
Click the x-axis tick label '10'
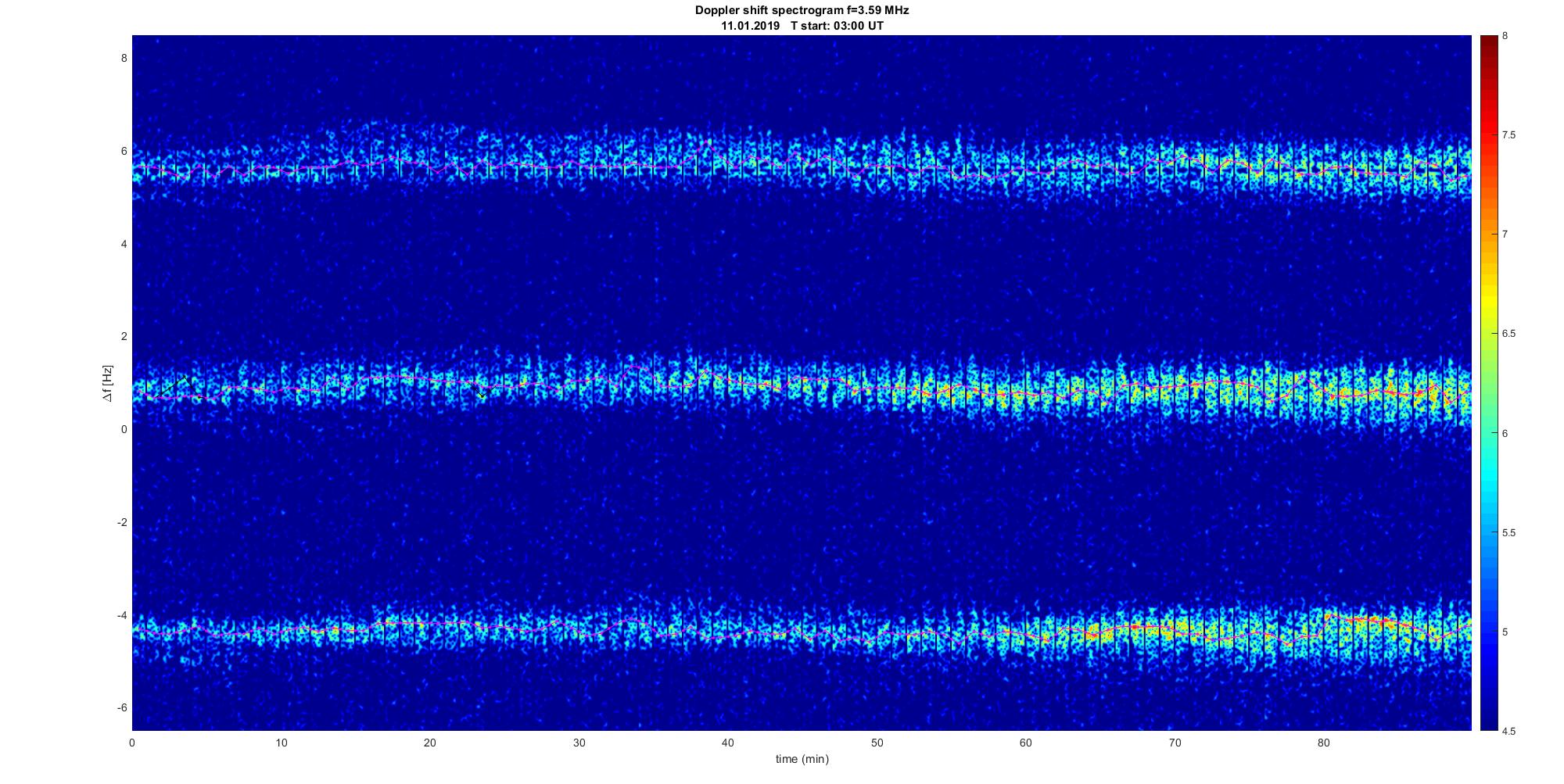click(x=281, y=743)
